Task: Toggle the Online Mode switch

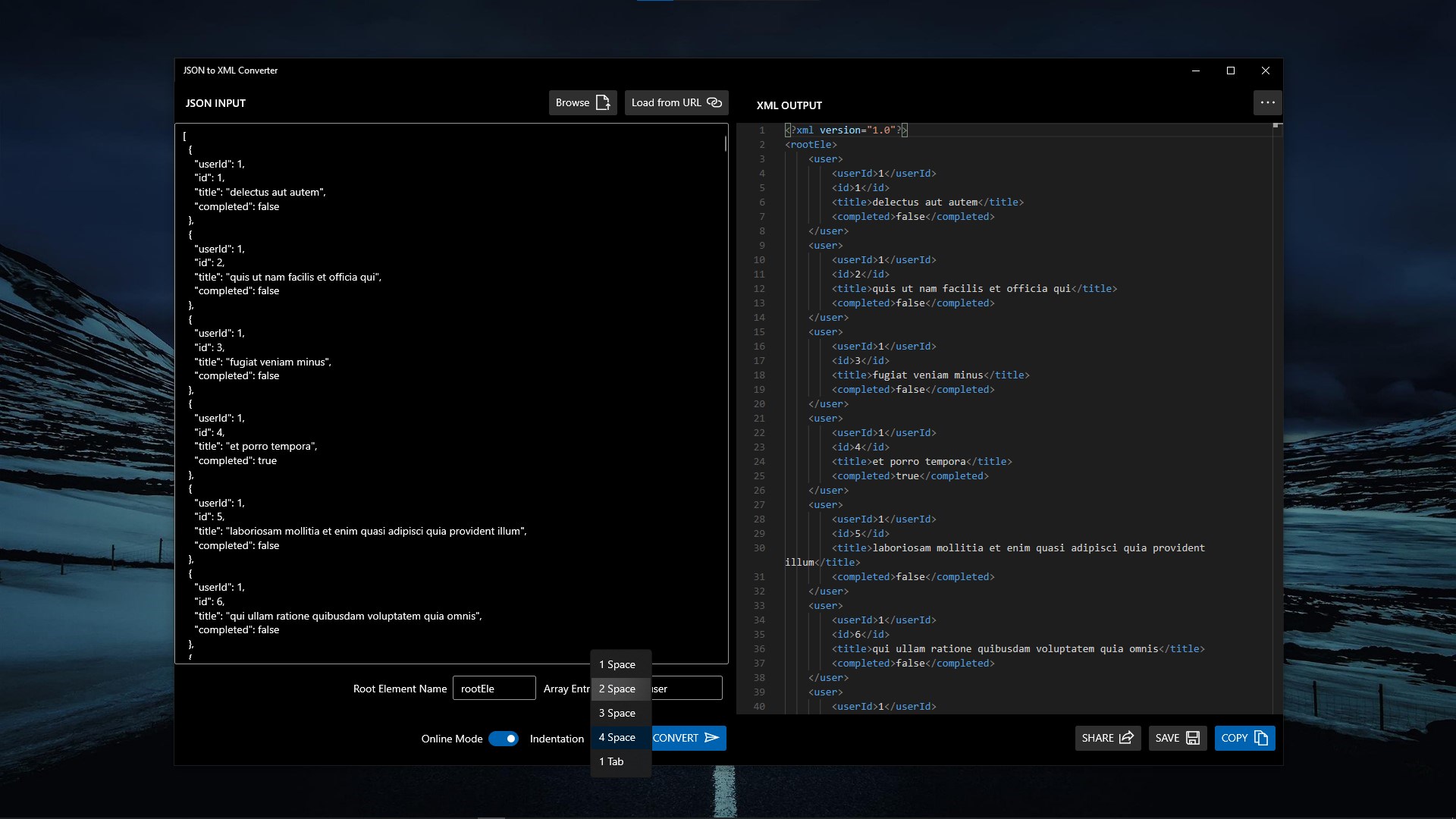Action: click(x=504, y=739)
